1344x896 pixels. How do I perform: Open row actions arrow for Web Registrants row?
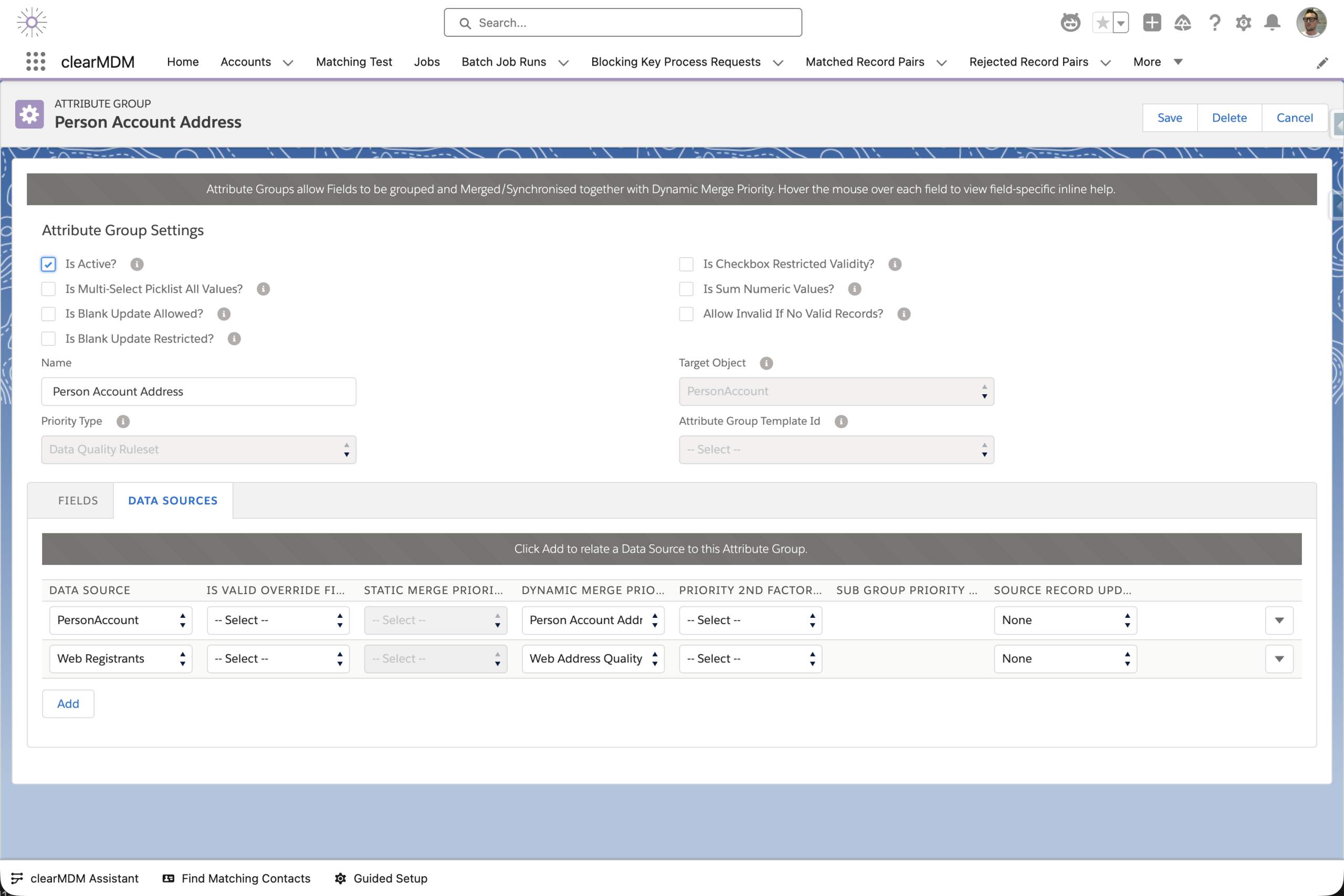(x=1279, y=659)
